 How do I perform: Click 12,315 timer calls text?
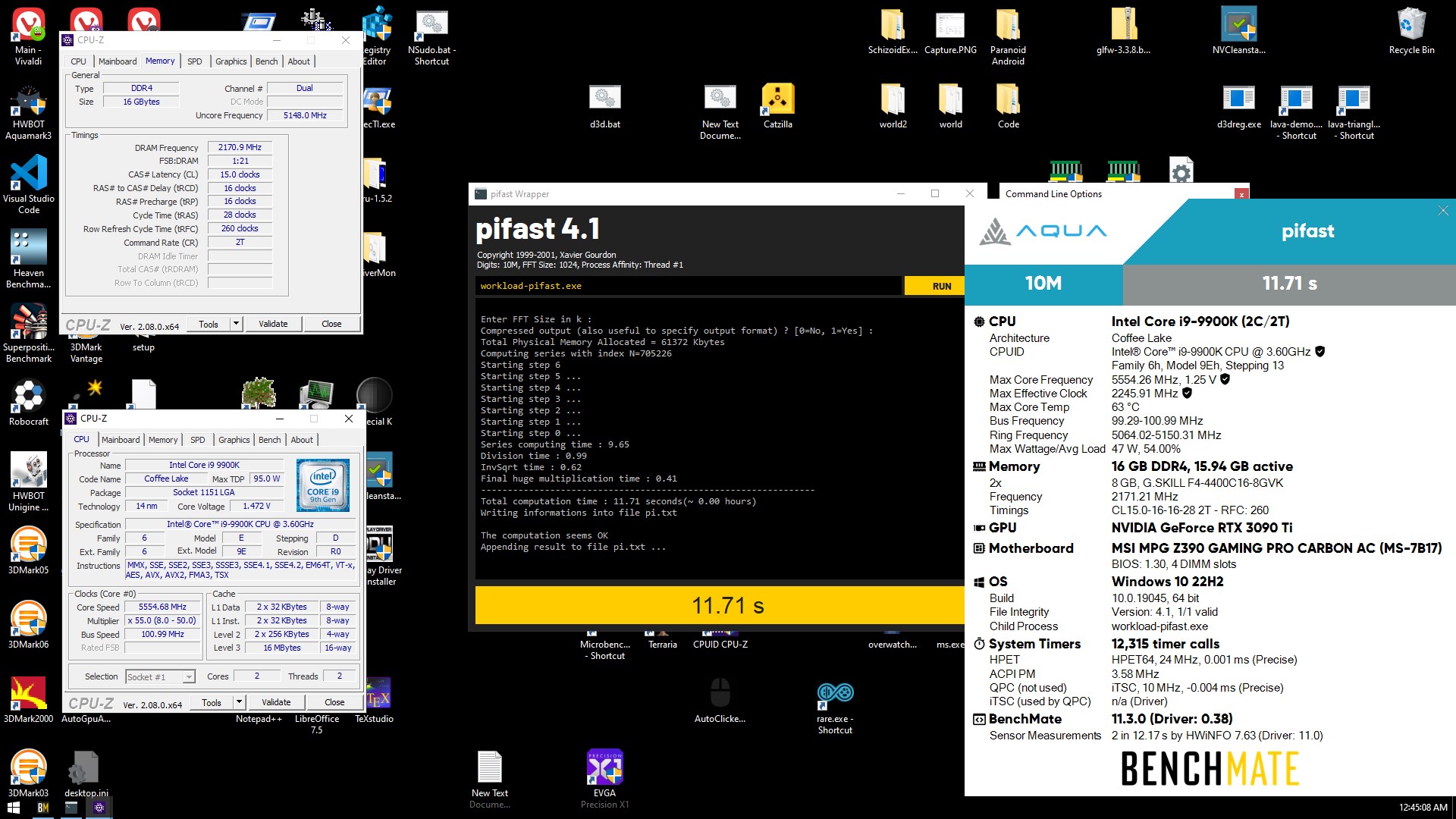coord(1166,644)
